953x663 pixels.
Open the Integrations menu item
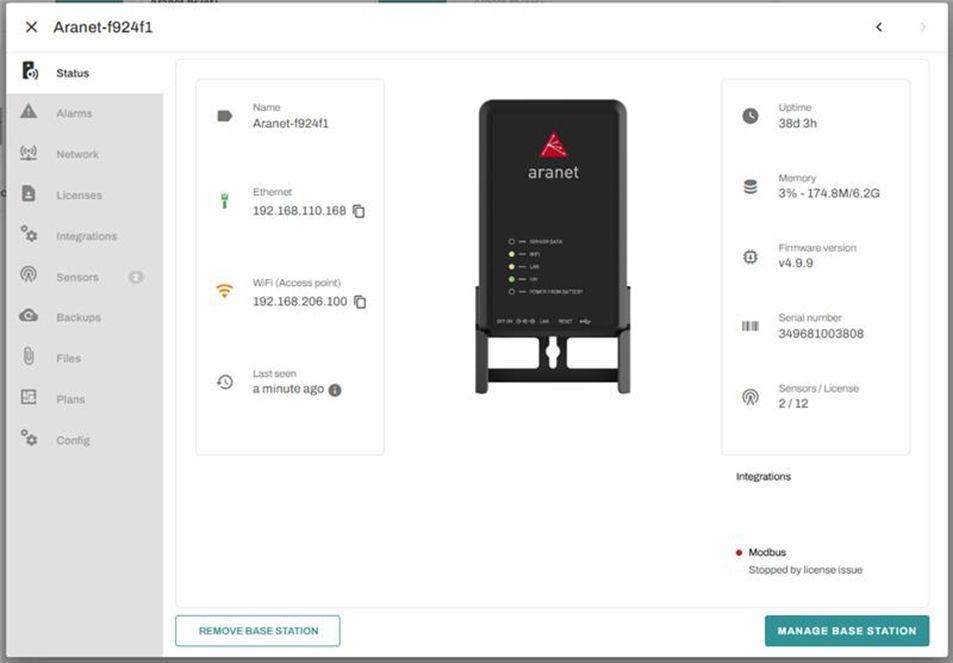tap(86, 236)
